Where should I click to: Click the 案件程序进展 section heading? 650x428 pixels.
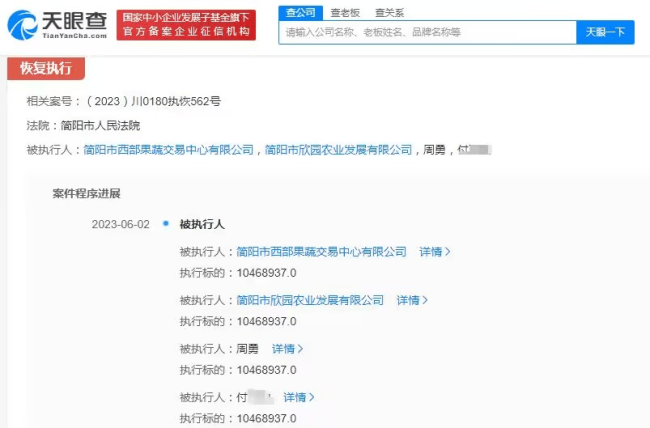86,193
